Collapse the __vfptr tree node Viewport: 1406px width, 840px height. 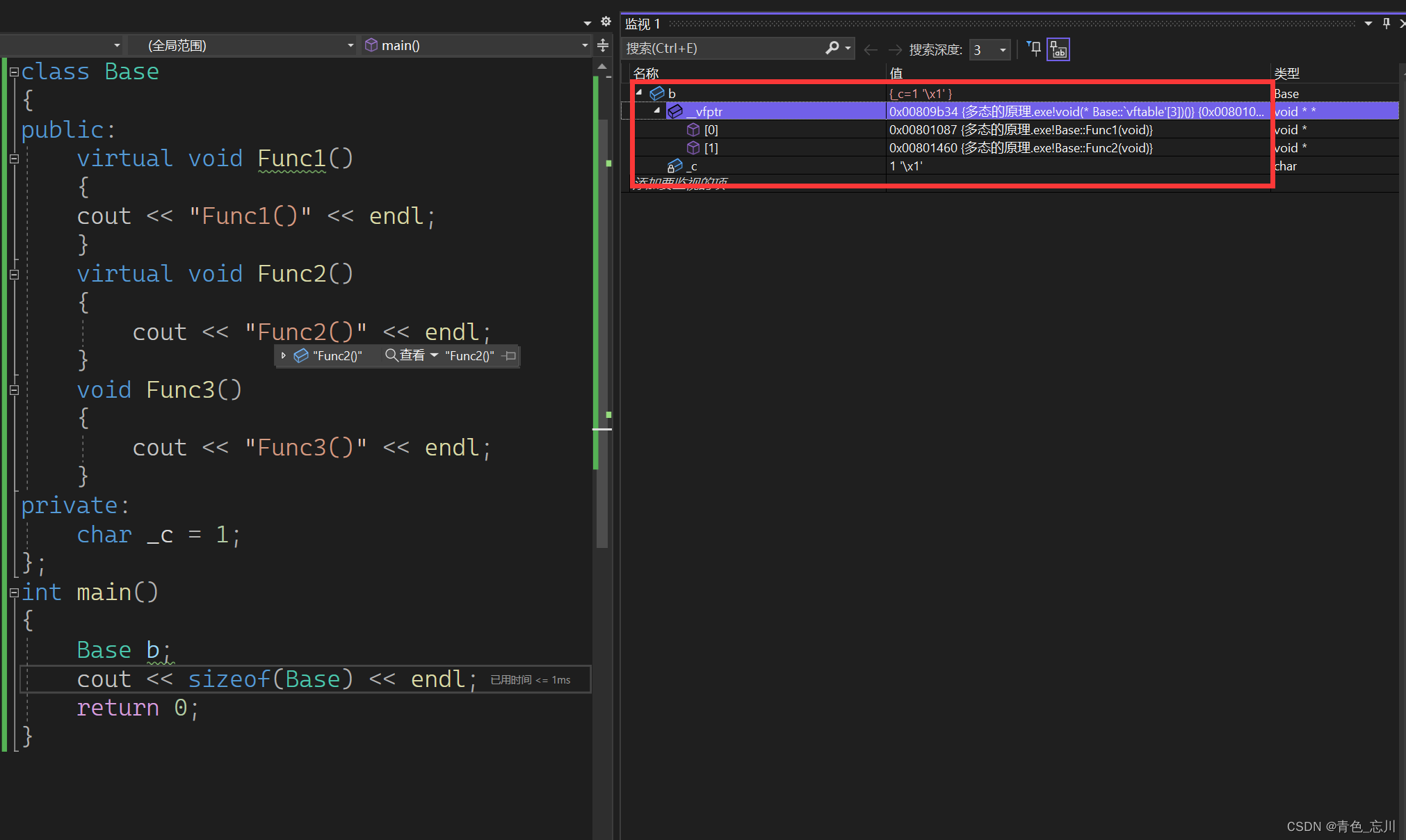[x=657, y=111]
